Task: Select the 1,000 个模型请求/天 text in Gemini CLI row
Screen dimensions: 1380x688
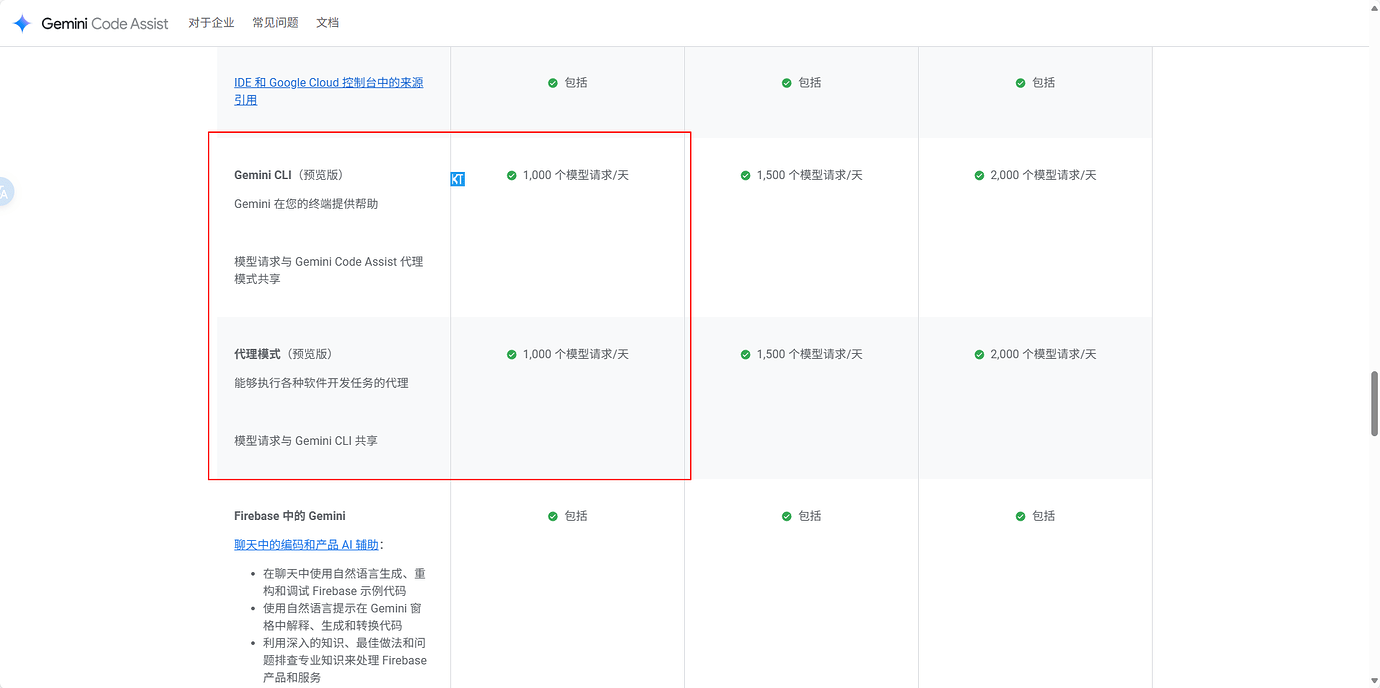Action: [x=576, y=175]
